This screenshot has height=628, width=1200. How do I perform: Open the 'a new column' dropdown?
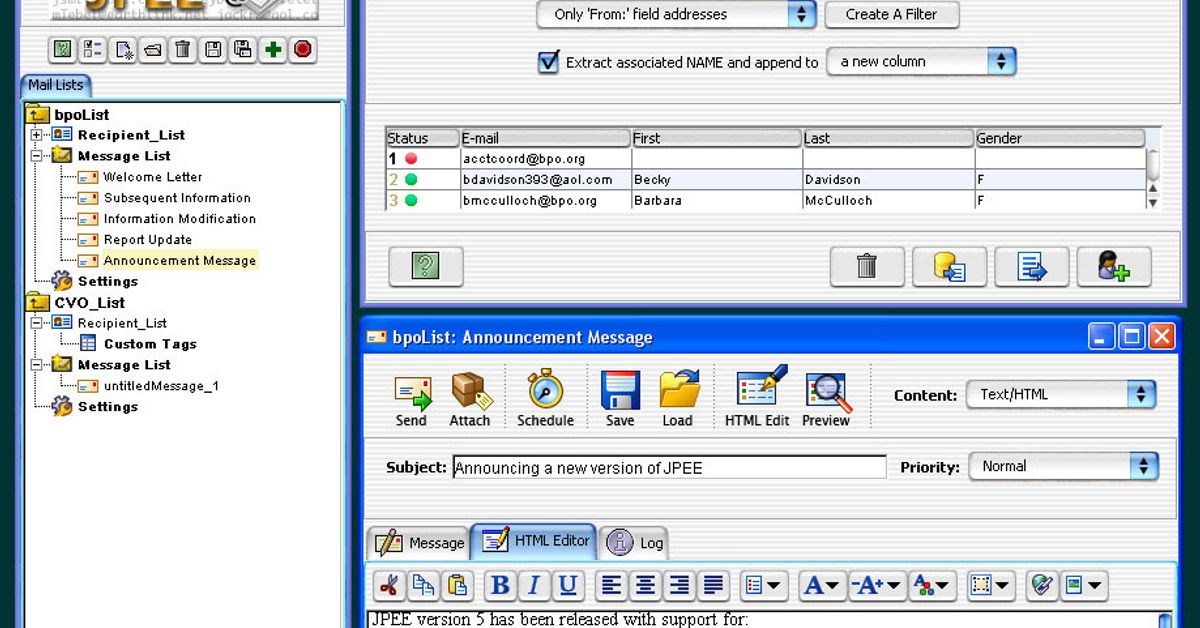(921, 61)
